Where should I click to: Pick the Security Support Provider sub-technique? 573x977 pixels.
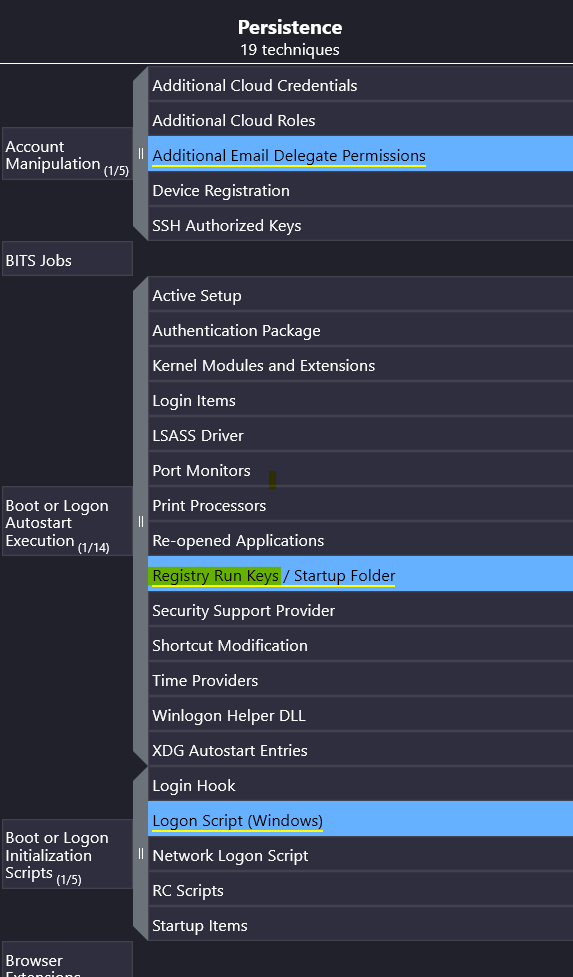click(x=361, y=609)
